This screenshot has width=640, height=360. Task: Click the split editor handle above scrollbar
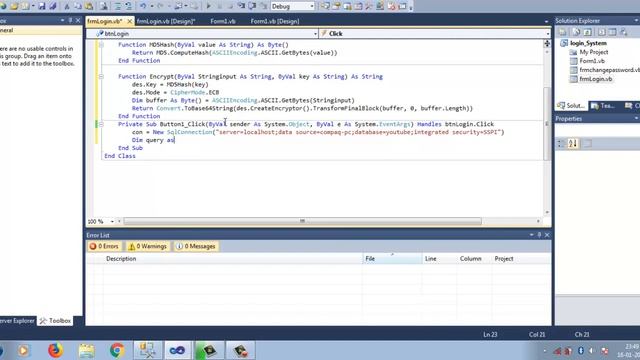547,43
